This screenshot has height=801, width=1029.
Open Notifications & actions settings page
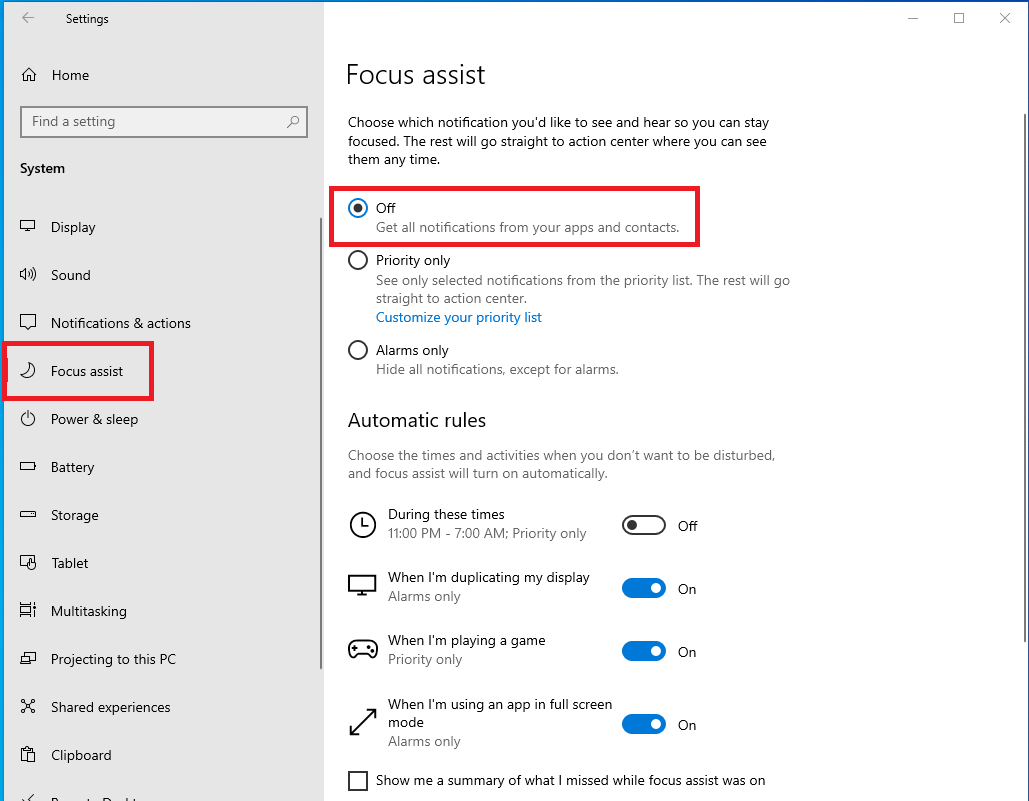click(x=120, y=323)
